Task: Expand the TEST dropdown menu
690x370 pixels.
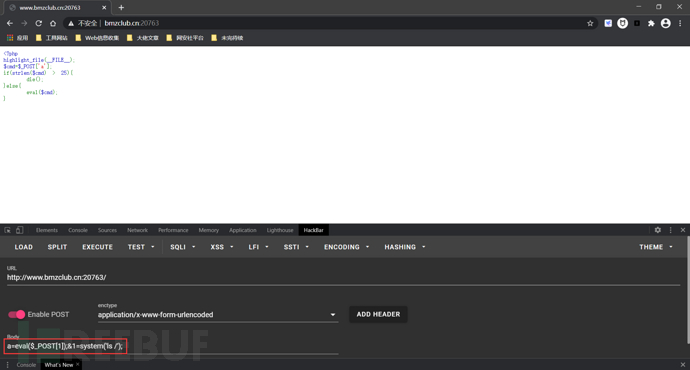Action: tap(141, 247)
